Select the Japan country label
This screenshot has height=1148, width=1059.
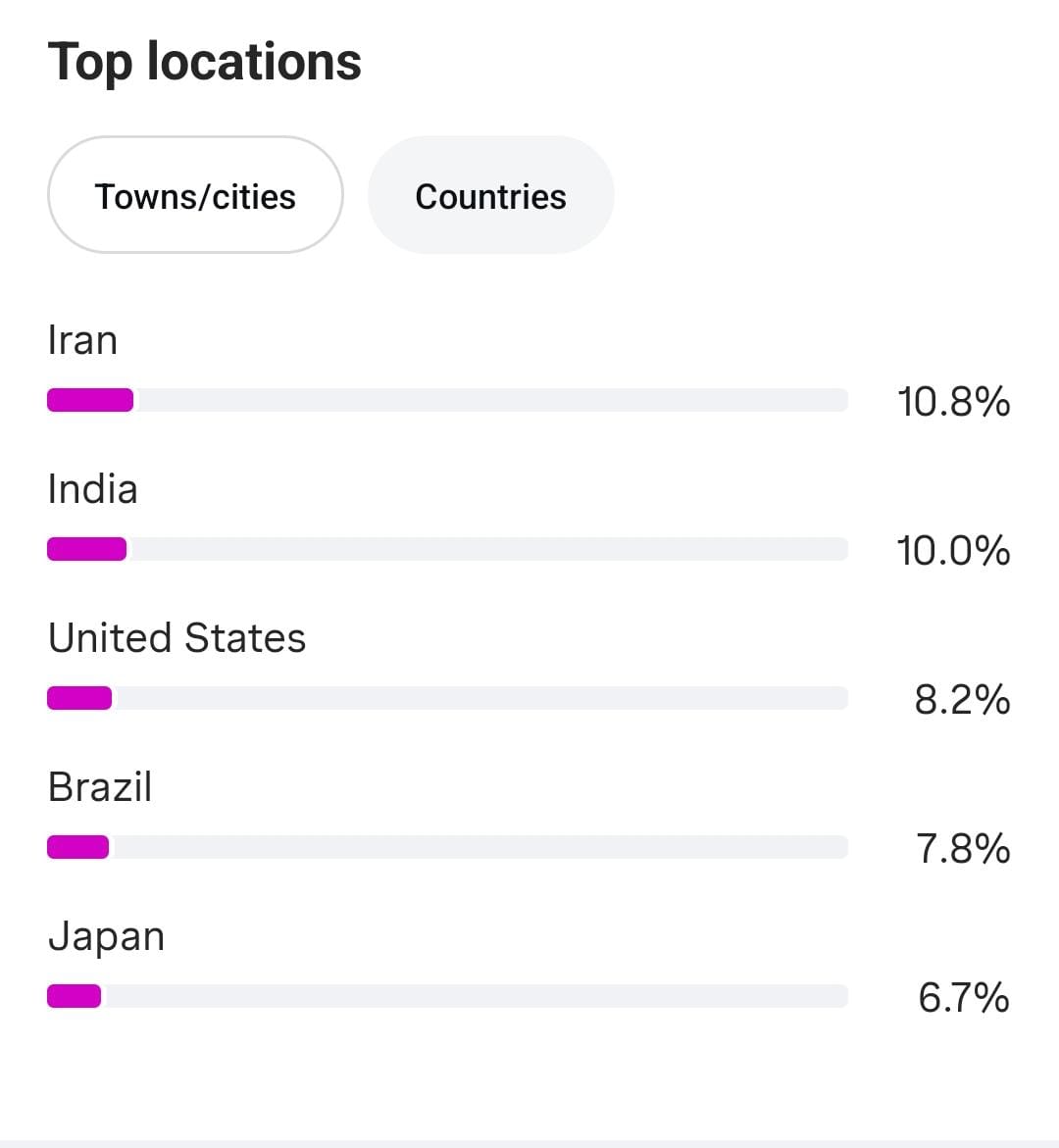coord(106,936)
